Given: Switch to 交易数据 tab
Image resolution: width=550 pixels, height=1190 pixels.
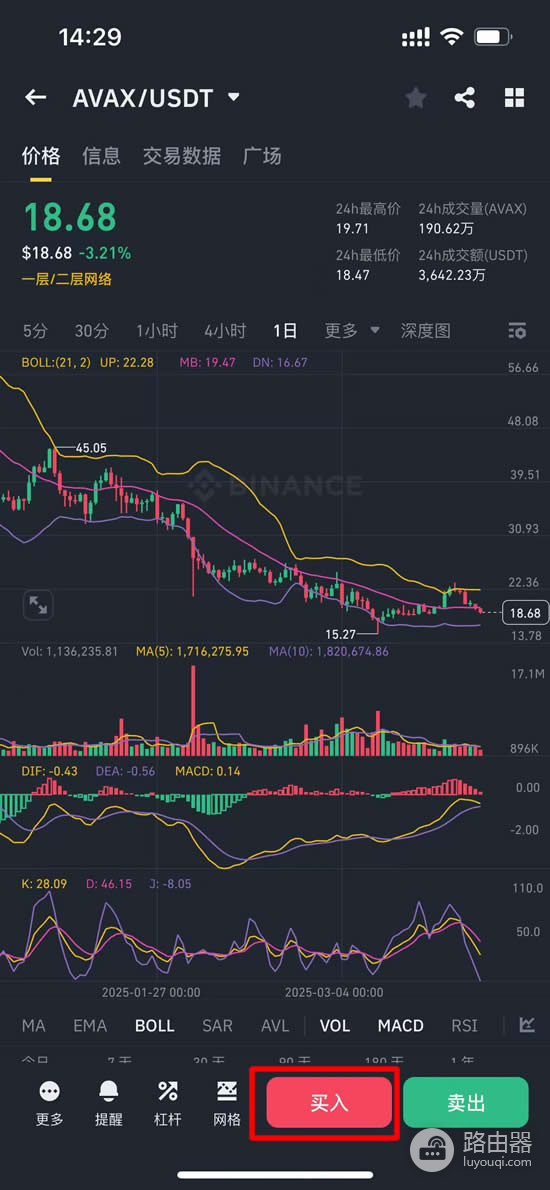Looking at the screenshot, I should pos(182,156).
